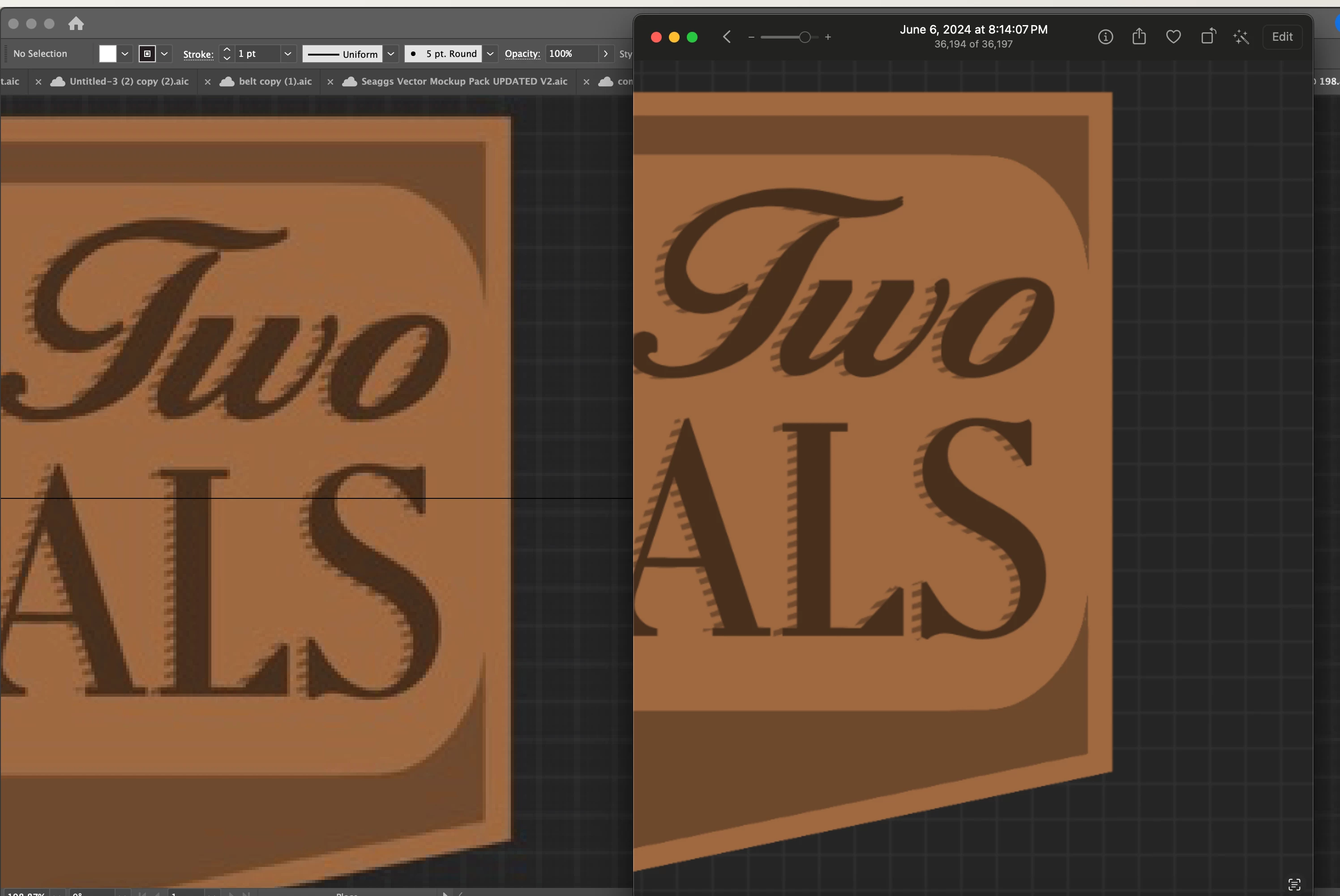Screen dimensions: 1340x896
Task: Click the Live Text icon at bottom right
Action: pyautogui.click(x=1294, y=884)
